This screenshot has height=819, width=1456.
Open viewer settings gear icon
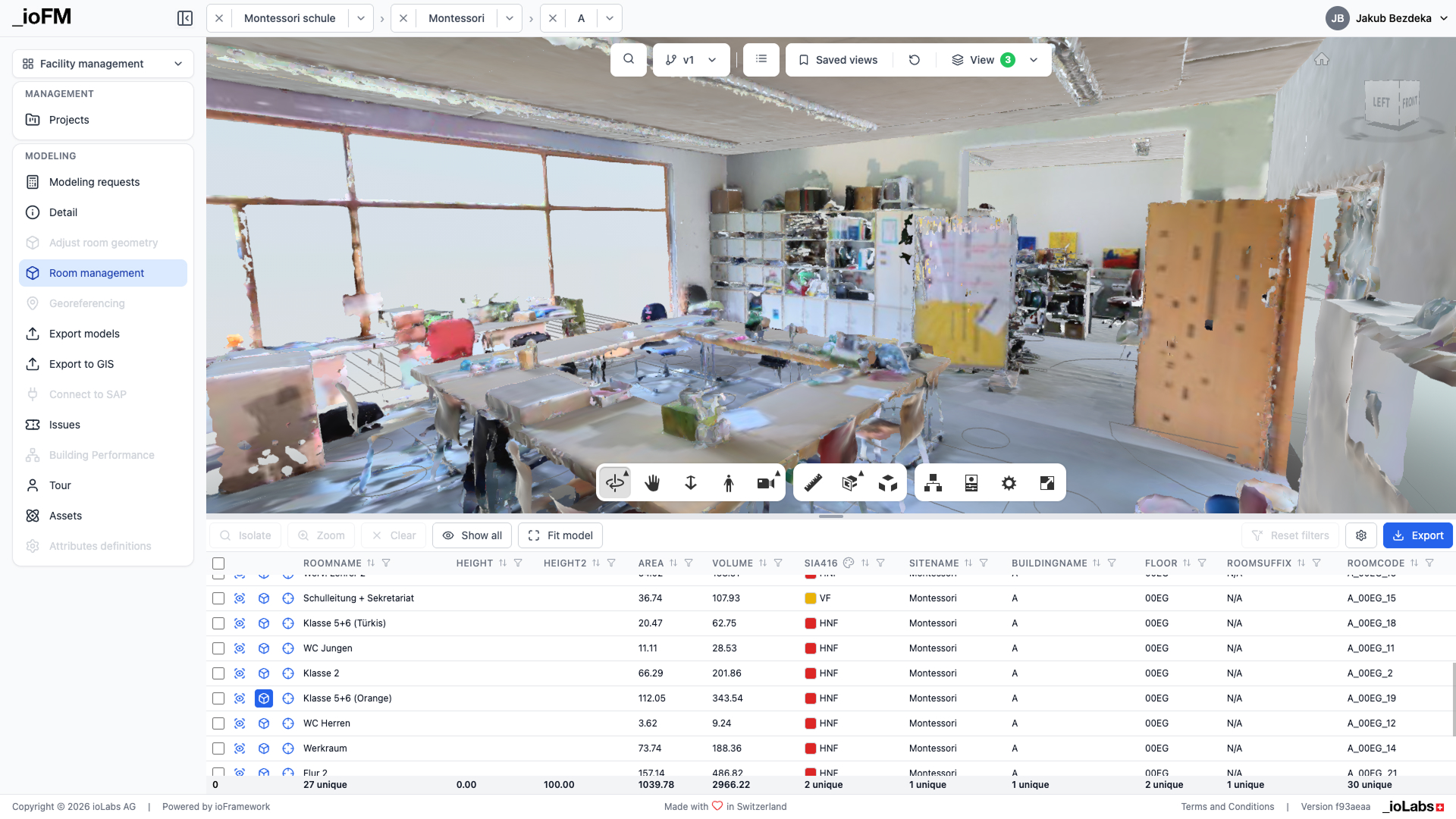(1009, 483)
